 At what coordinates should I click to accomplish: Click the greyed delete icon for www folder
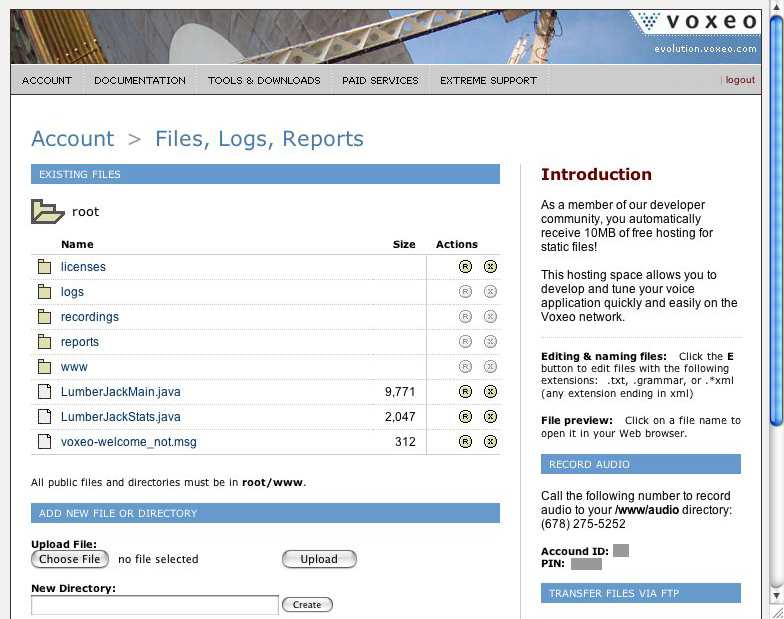point(490,366)
